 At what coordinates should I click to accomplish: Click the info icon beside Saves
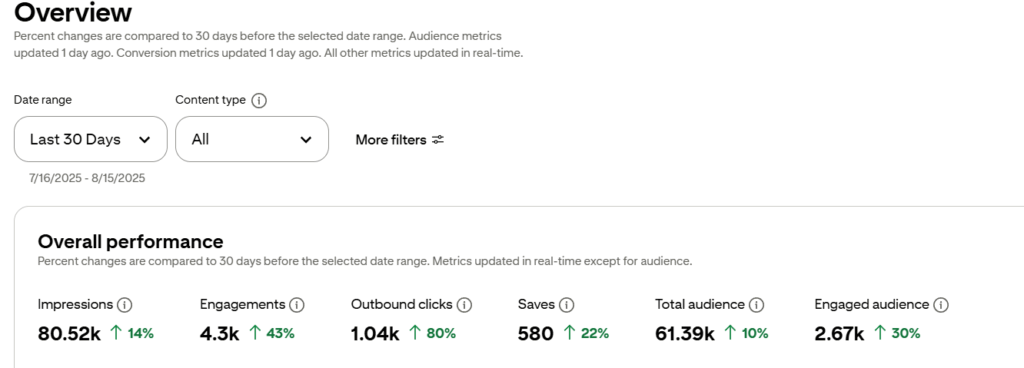point(566,305)
